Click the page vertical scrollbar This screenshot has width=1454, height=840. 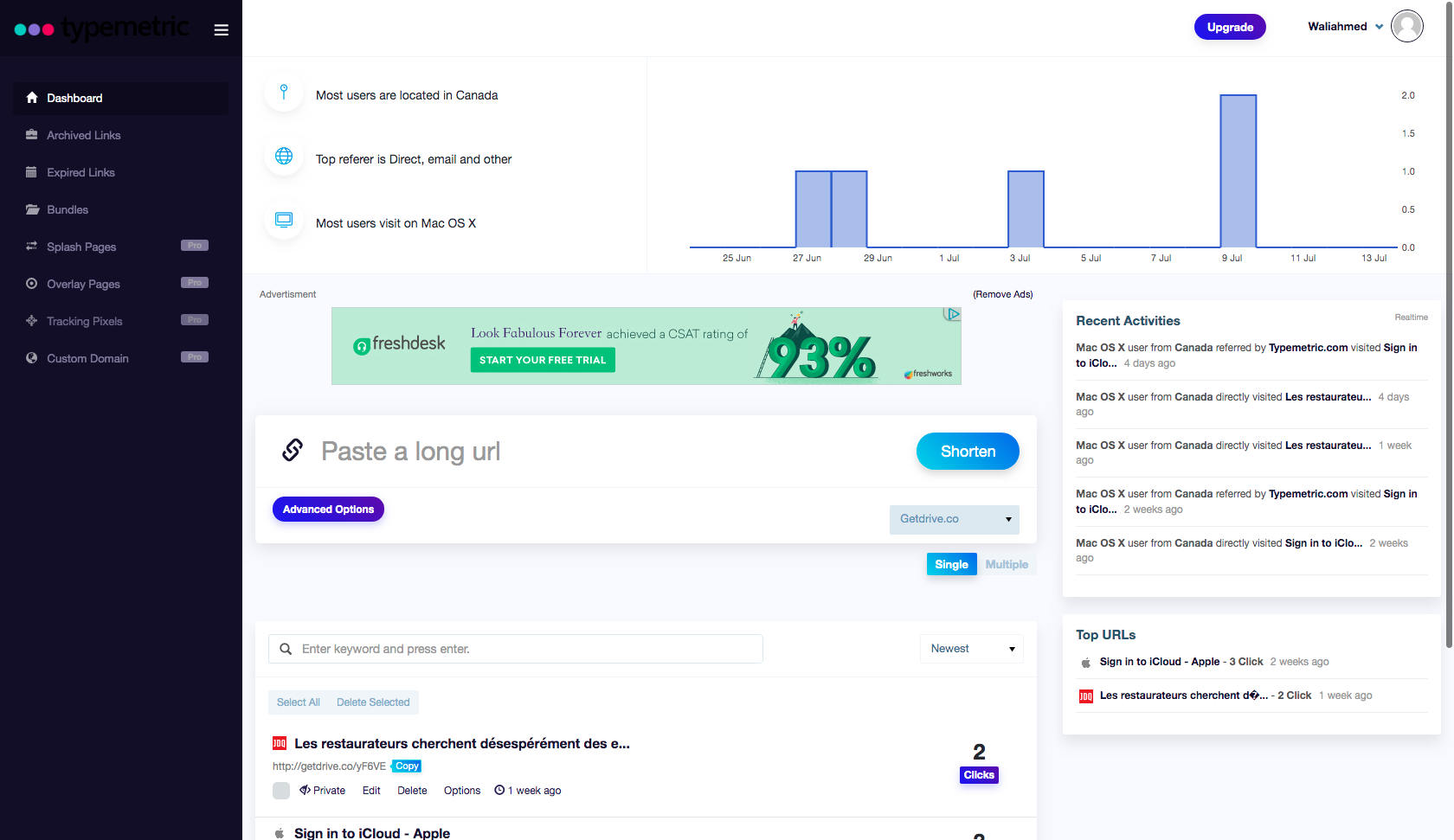[x=1449, y=324]
